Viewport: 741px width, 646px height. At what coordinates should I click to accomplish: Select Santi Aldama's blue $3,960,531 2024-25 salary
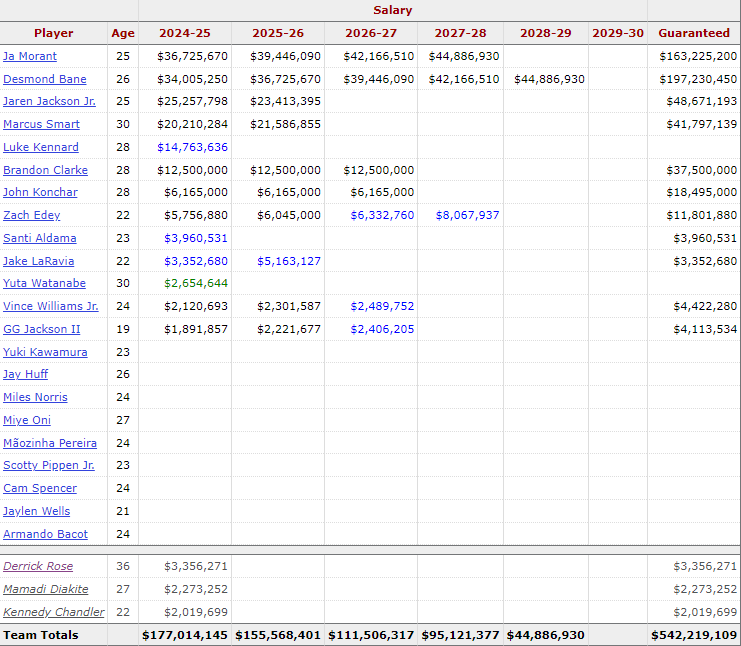(196, 238)
